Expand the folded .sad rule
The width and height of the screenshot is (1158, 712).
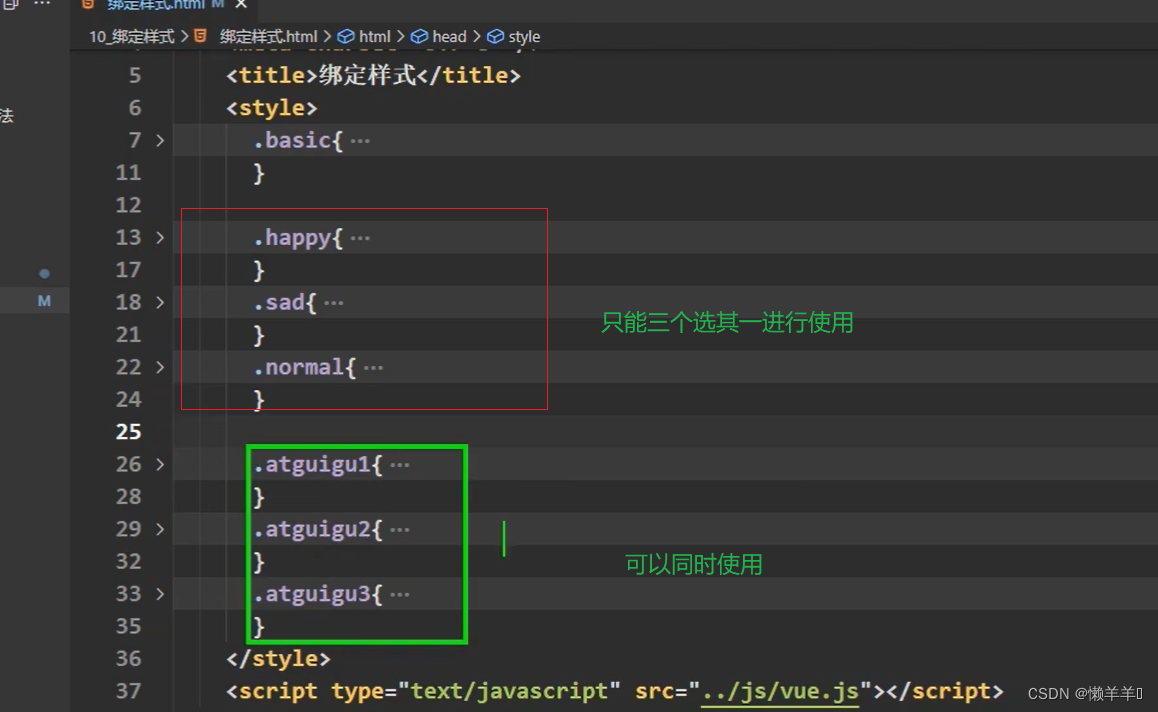(x=160, y=303)
